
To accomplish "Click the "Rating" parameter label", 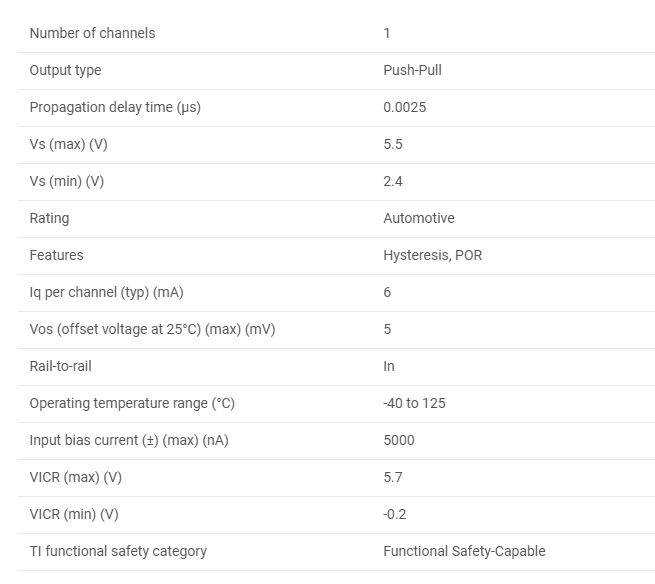I will coord(50,218).
